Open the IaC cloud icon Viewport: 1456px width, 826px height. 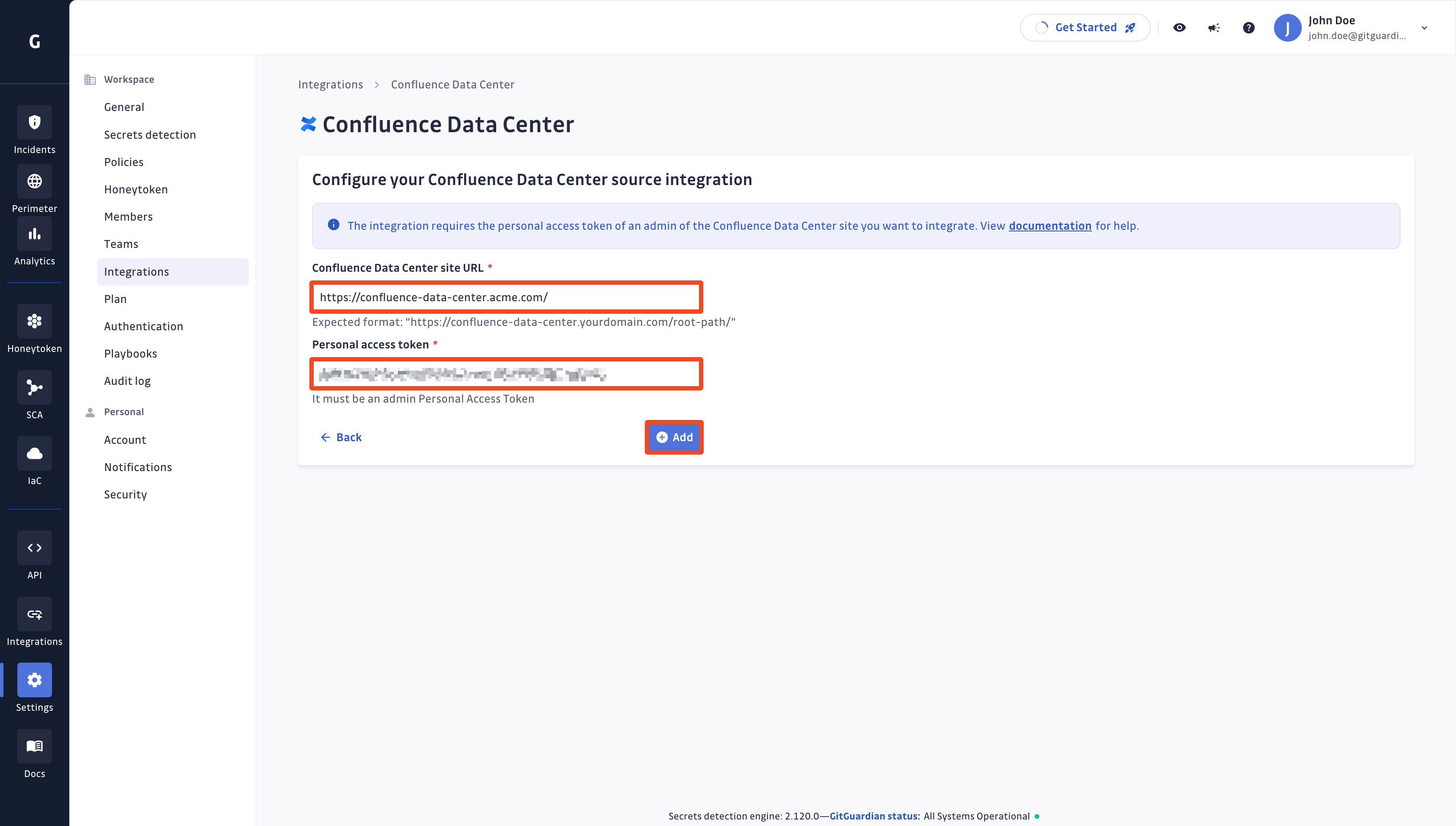click(x=35, y=453)
